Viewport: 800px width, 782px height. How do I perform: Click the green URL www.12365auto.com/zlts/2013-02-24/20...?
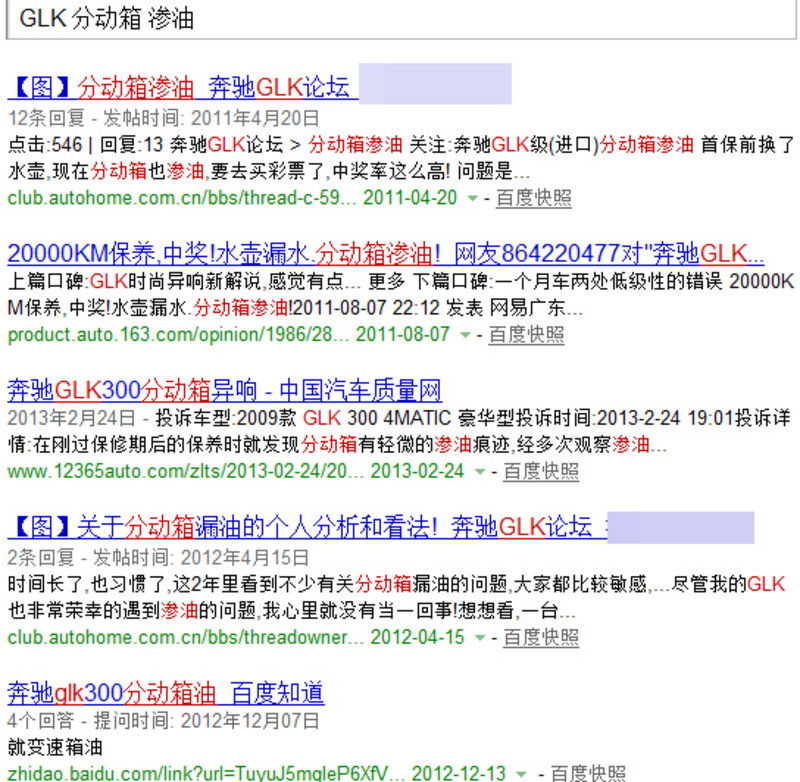pos(186,471)
